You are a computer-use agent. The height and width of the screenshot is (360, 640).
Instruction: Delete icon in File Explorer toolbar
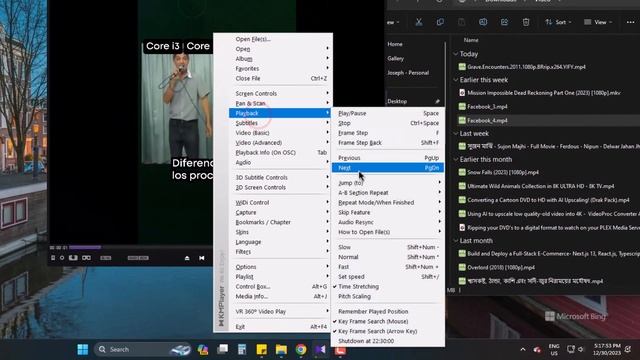pos(526,22)
